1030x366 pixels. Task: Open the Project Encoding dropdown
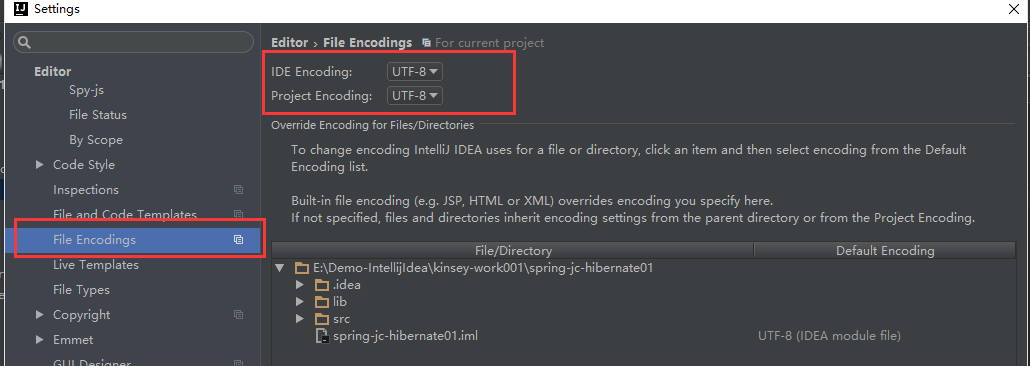414,96
